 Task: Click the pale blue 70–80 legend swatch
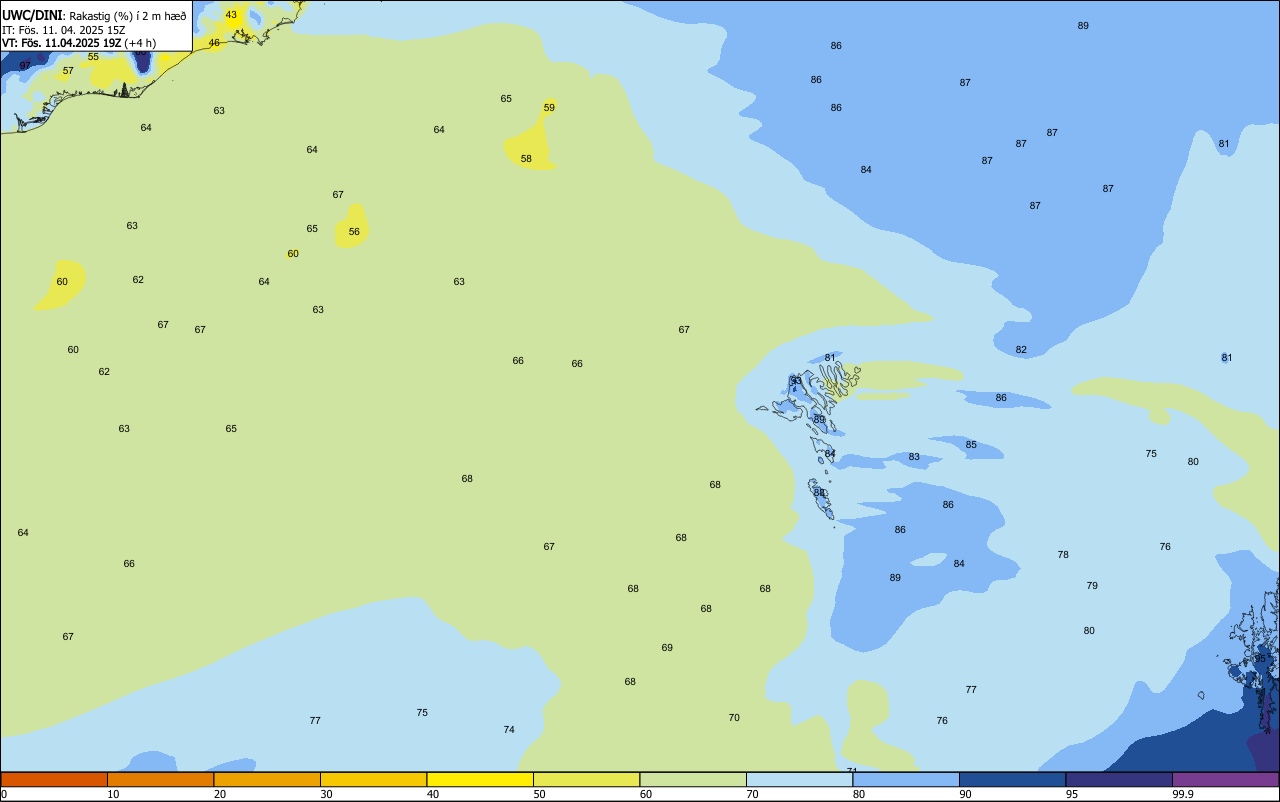(x=799, y=779)
